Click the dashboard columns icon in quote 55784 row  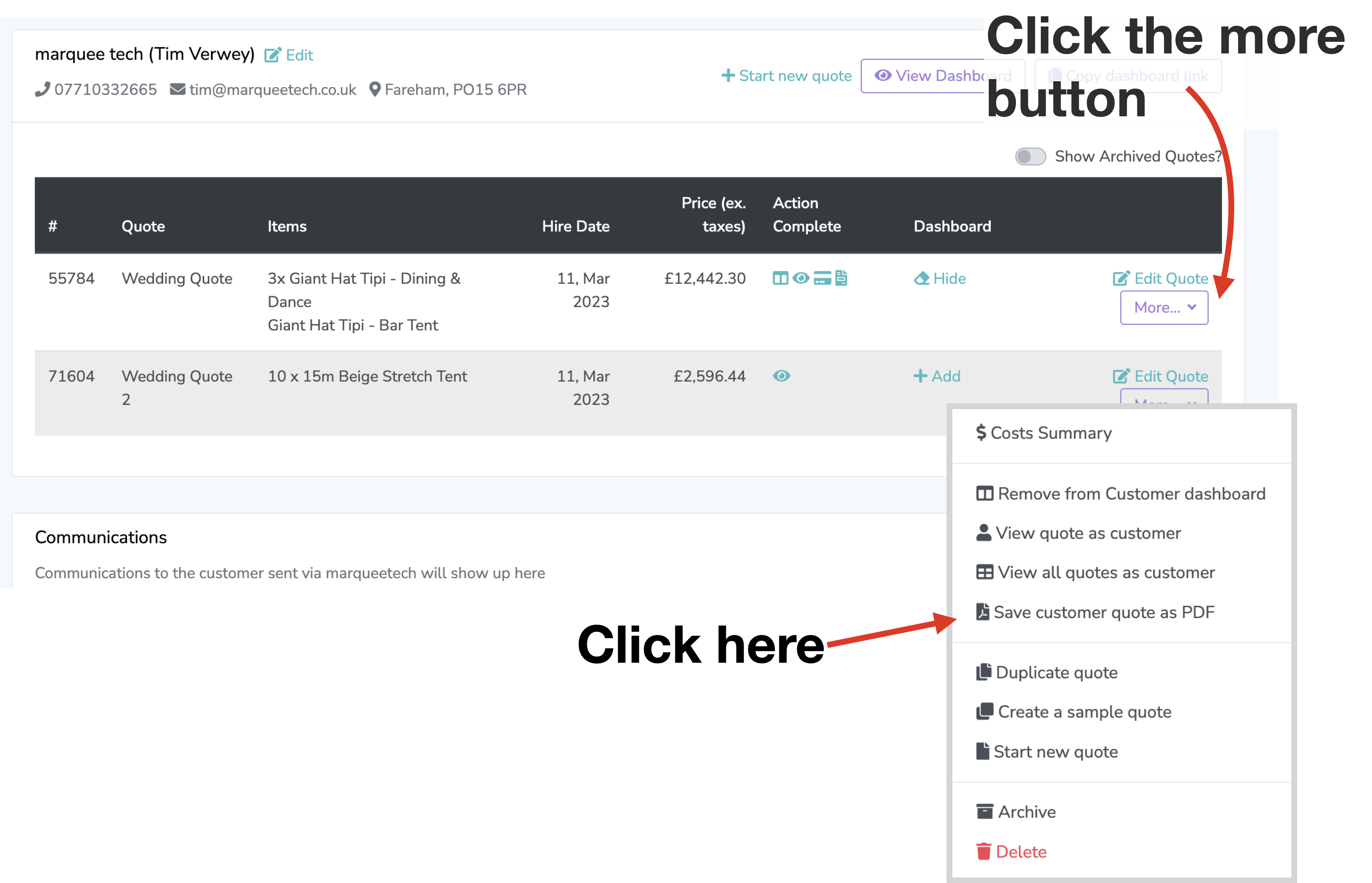[x=780, y=278]
